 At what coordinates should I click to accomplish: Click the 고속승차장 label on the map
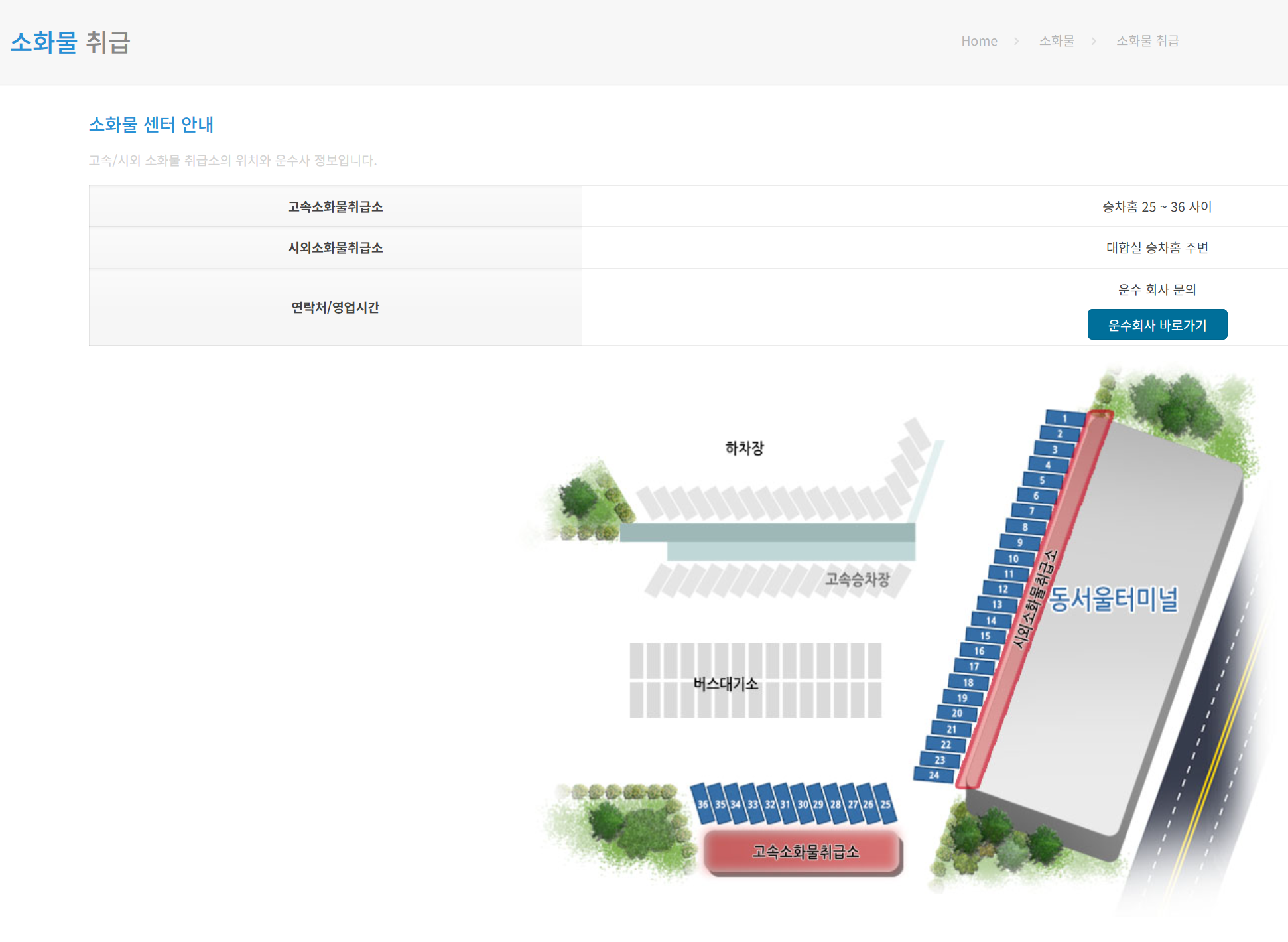[857, 579]
